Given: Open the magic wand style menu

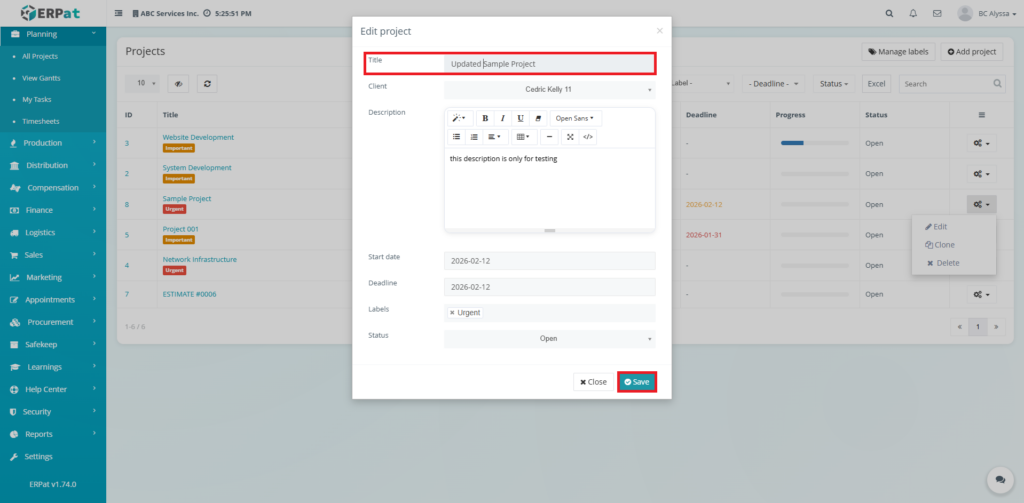Looking at the screenshot, I should 460,118.
